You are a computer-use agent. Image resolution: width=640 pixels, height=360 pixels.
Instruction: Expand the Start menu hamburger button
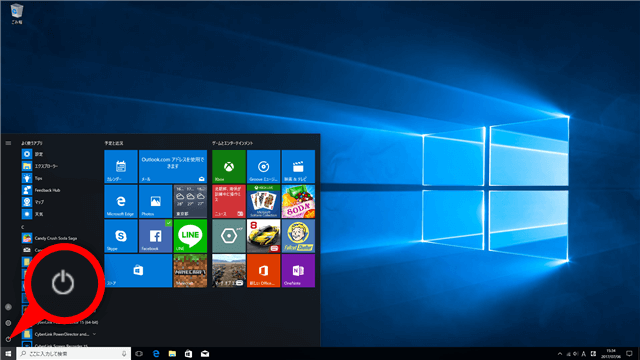8,143
